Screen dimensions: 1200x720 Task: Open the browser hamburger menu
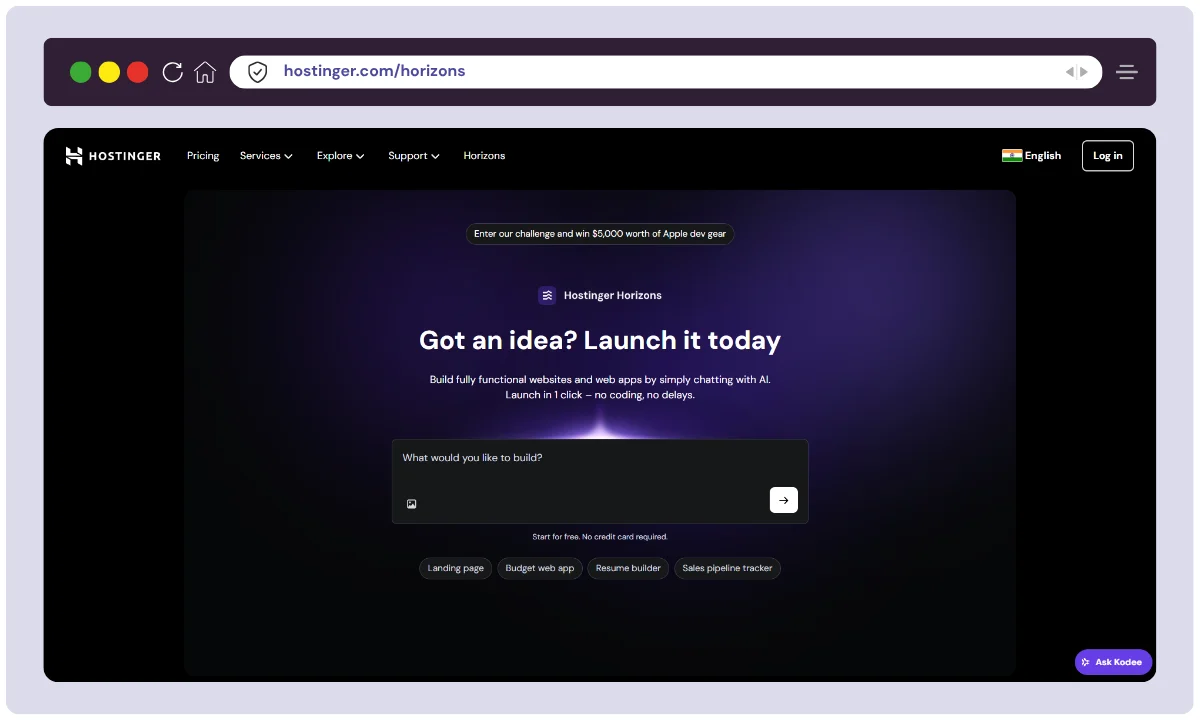1127,72
